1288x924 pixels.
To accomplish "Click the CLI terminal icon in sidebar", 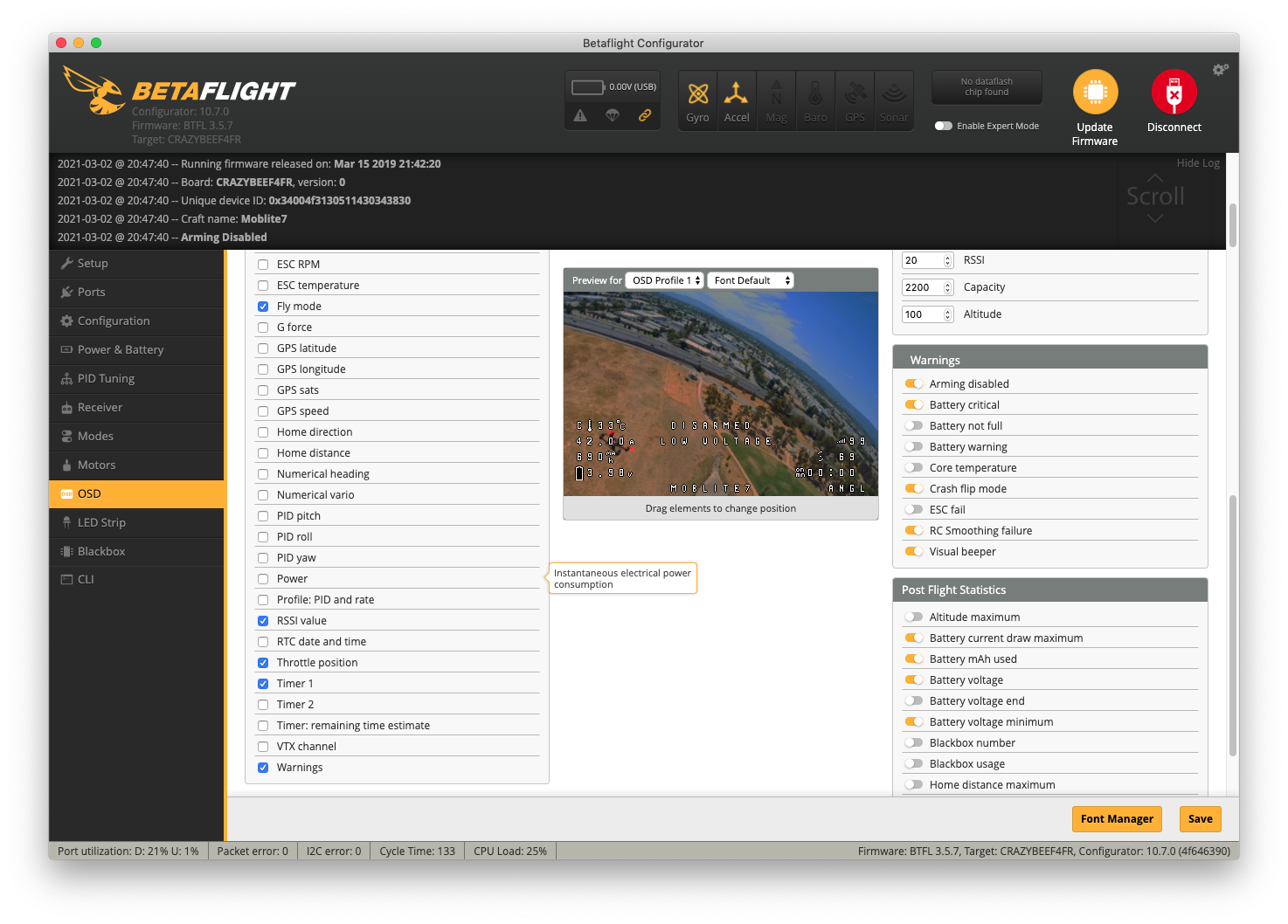I will pyautogui.click(x=66, y=579).
